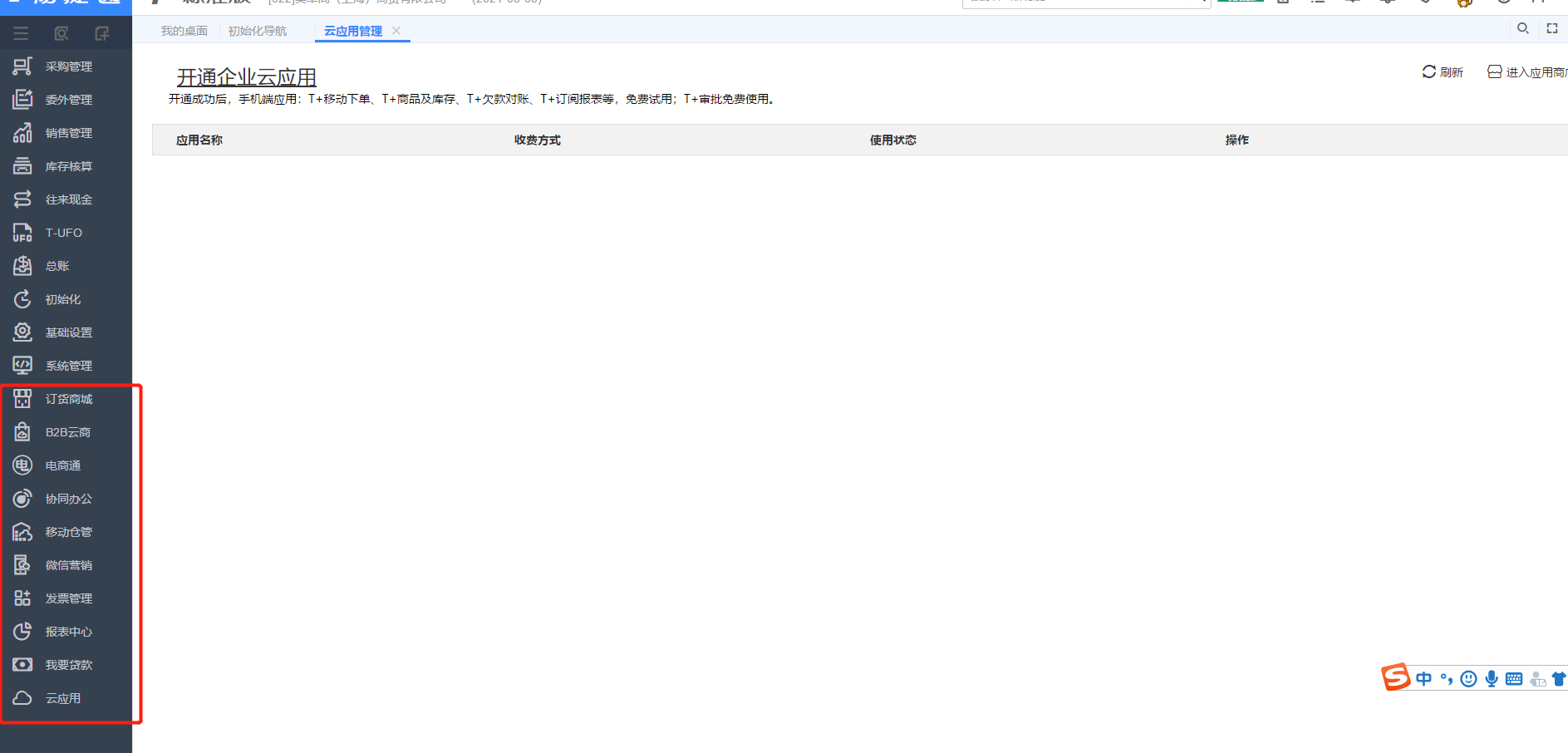Open the soft keyboard icon on IME bar

click(x=1514, y=679)
